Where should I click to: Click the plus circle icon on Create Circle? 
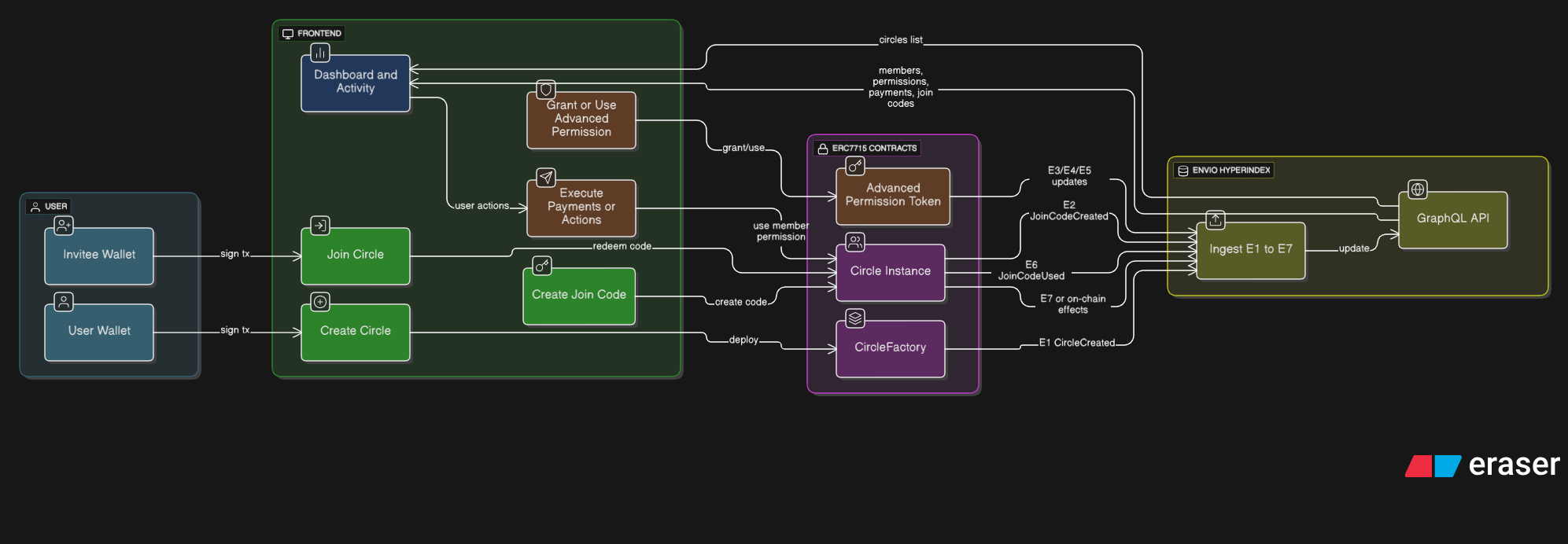(320, 302)
